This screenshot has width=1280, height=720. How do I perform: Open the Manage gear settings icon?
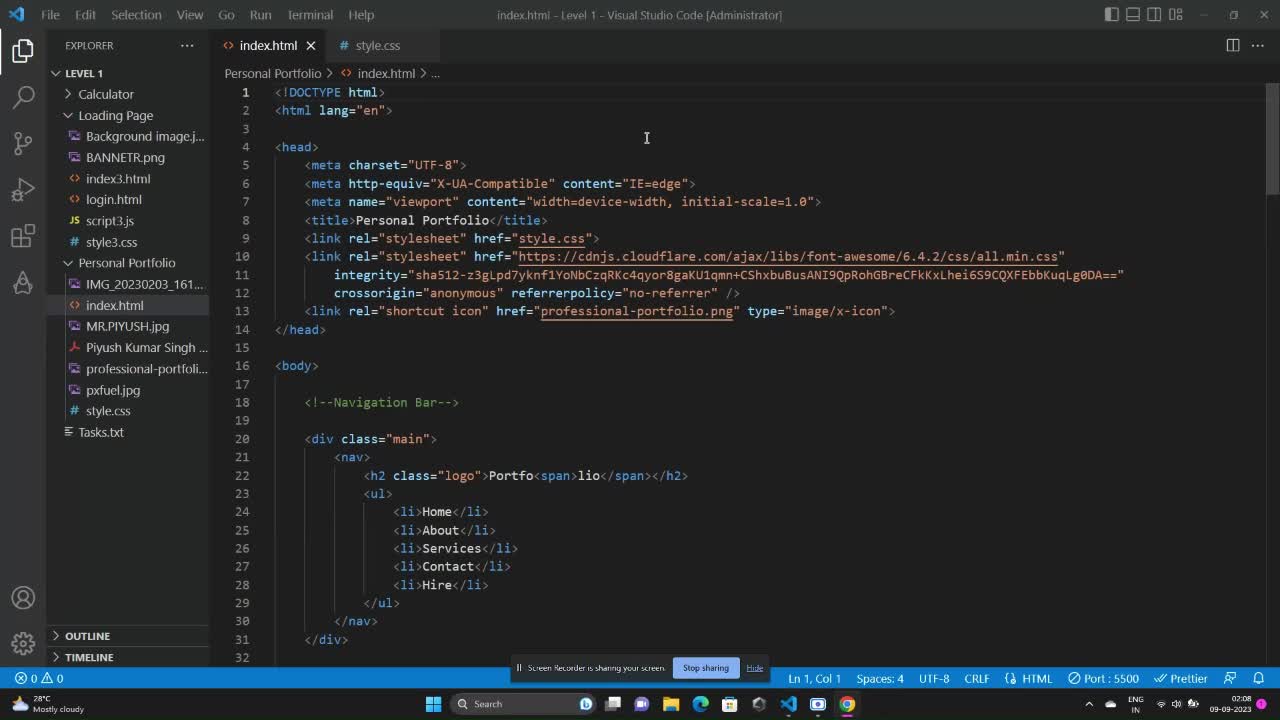coord(23,643)
